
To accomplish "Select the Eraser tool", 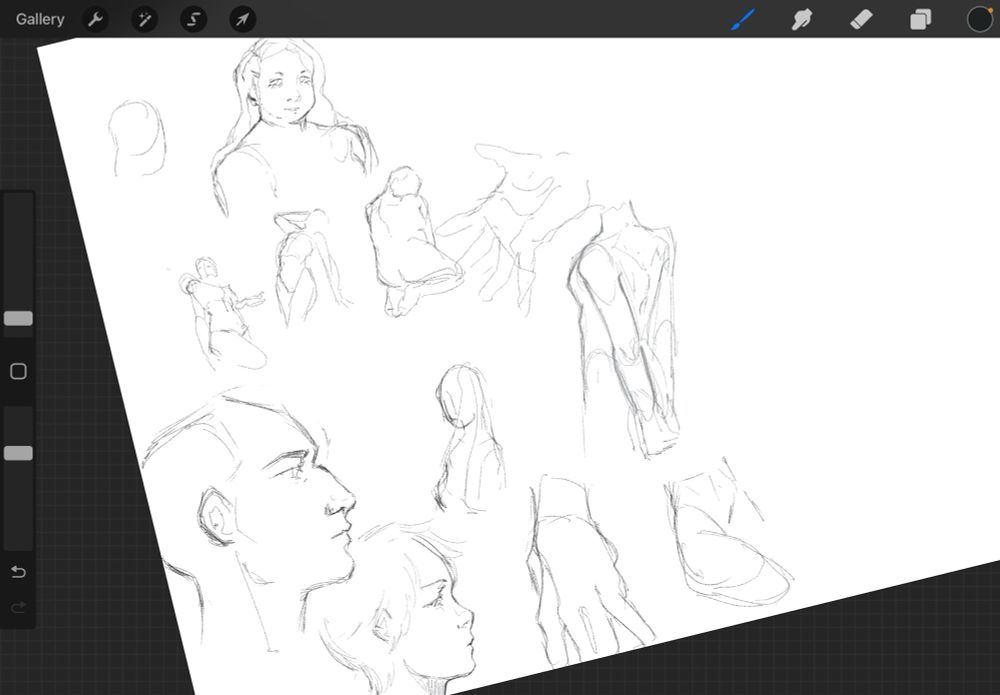I will coord(861,19).
